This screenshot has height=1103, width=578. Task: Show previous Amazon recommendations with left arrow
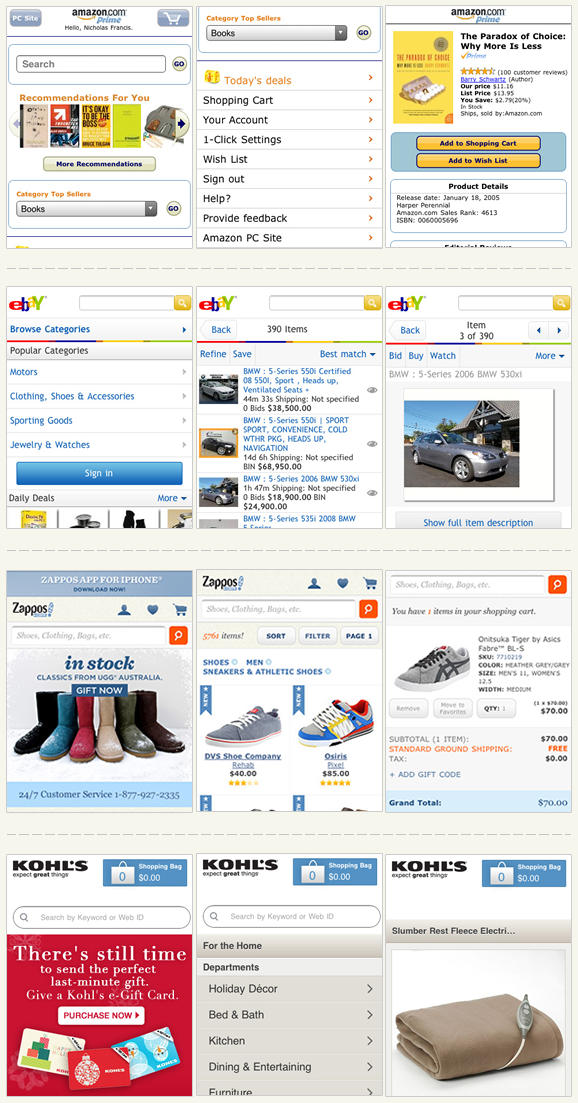click(16, 125)
